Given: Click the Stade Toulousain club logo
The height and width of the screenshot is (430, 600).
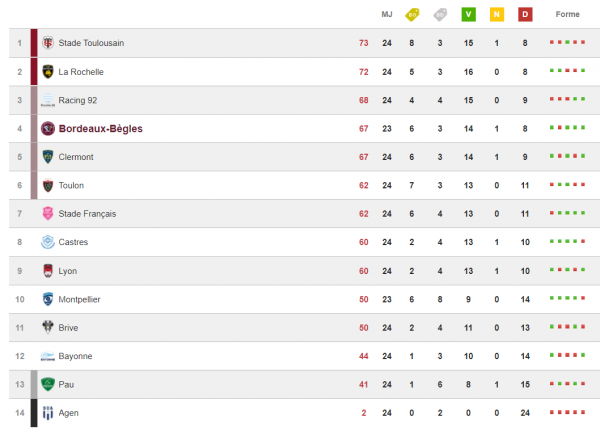Looking at the screenshot, I should (x=48, y=43).
